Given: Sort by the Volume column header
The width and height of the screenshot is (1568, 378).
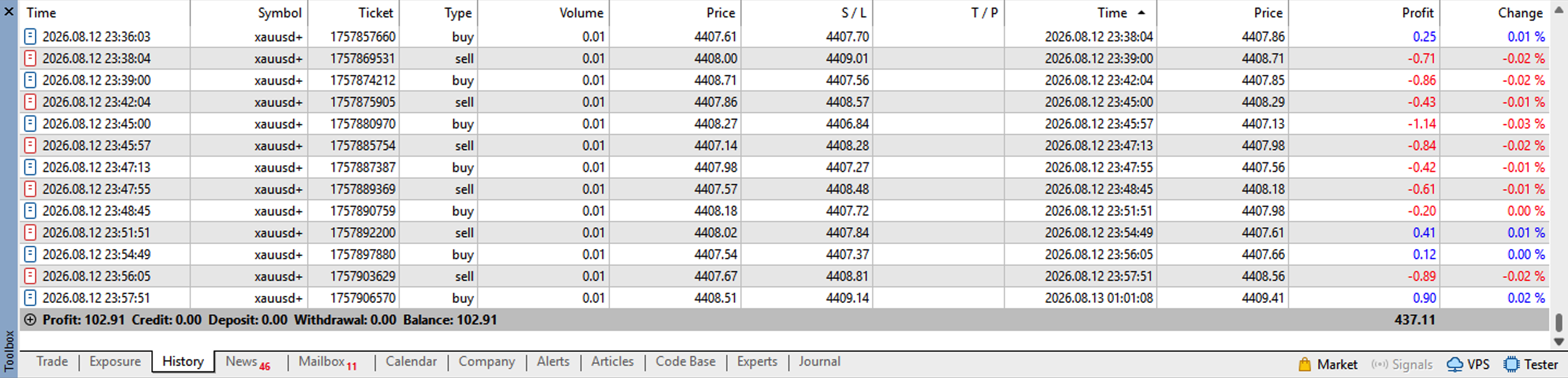Looking at the screenshot, I should tap(543, 13).
